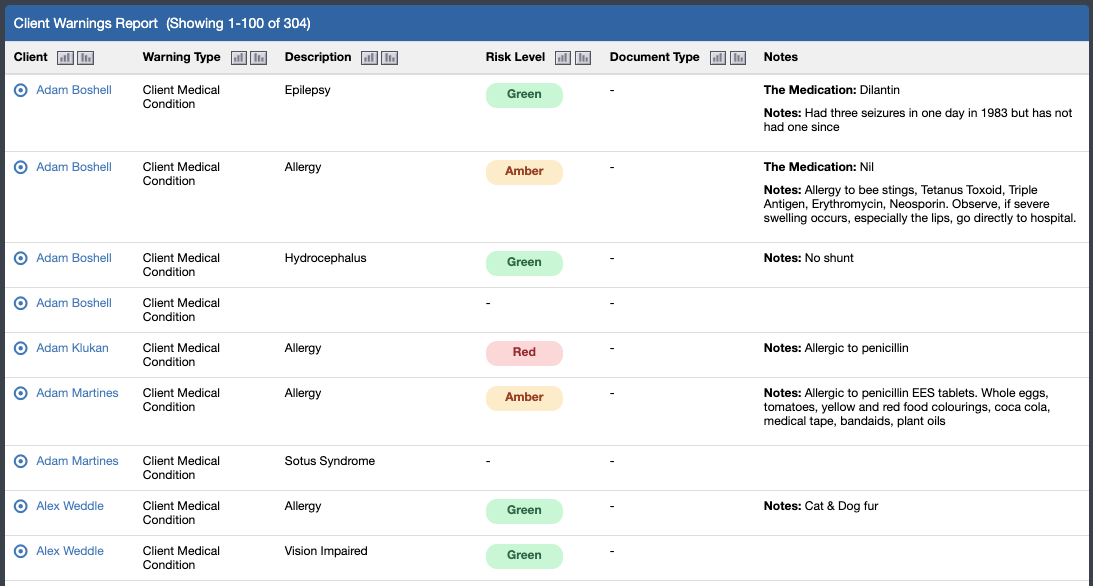Screen dimensions: 1093x586
Task: Click the record icon beside Alex Weddle's Allergy row
Action: point(20,506)
